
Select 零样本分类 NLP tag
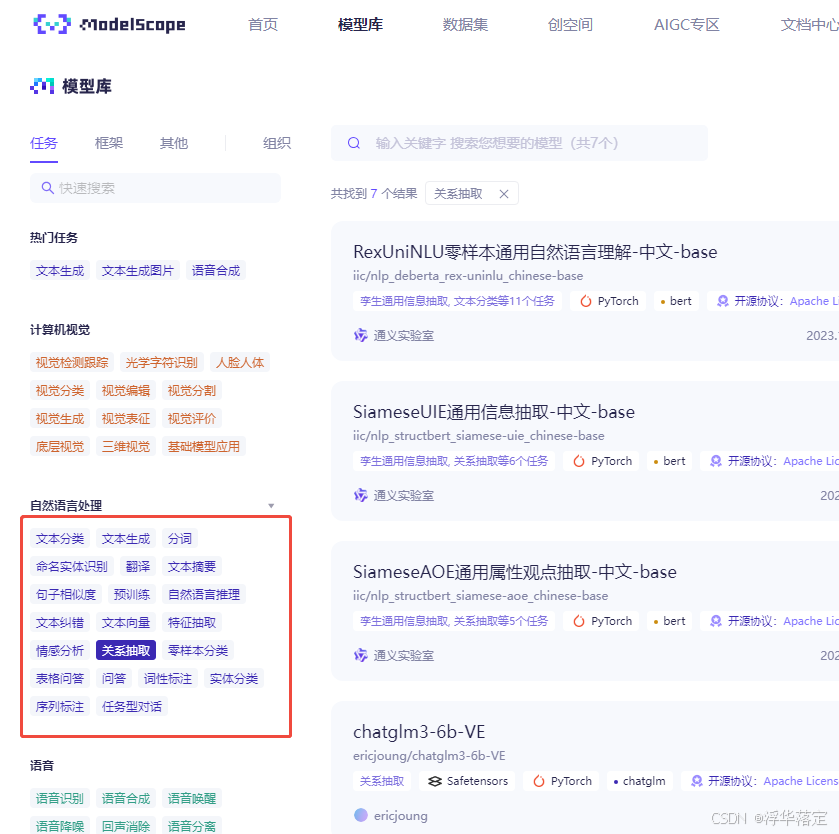pyautogui.click(x=198, y=651)
